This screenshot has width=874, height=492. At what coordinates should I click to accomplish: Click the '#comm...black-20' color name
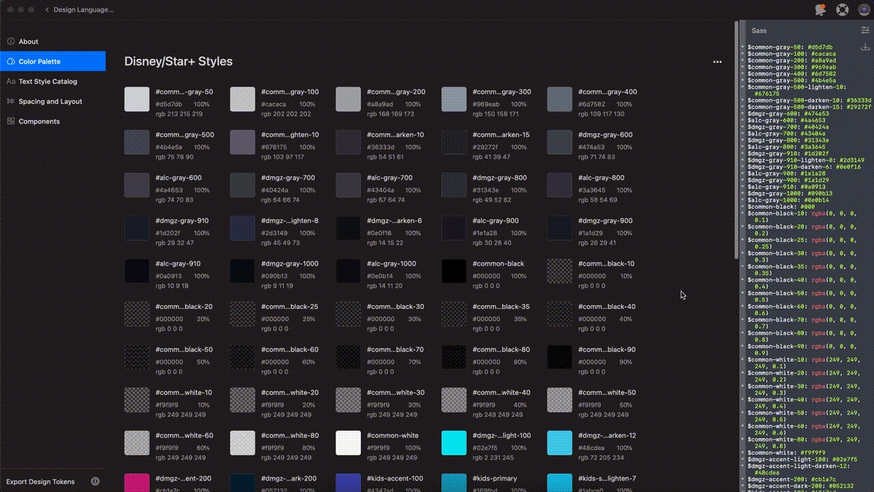tap(184, 306)
